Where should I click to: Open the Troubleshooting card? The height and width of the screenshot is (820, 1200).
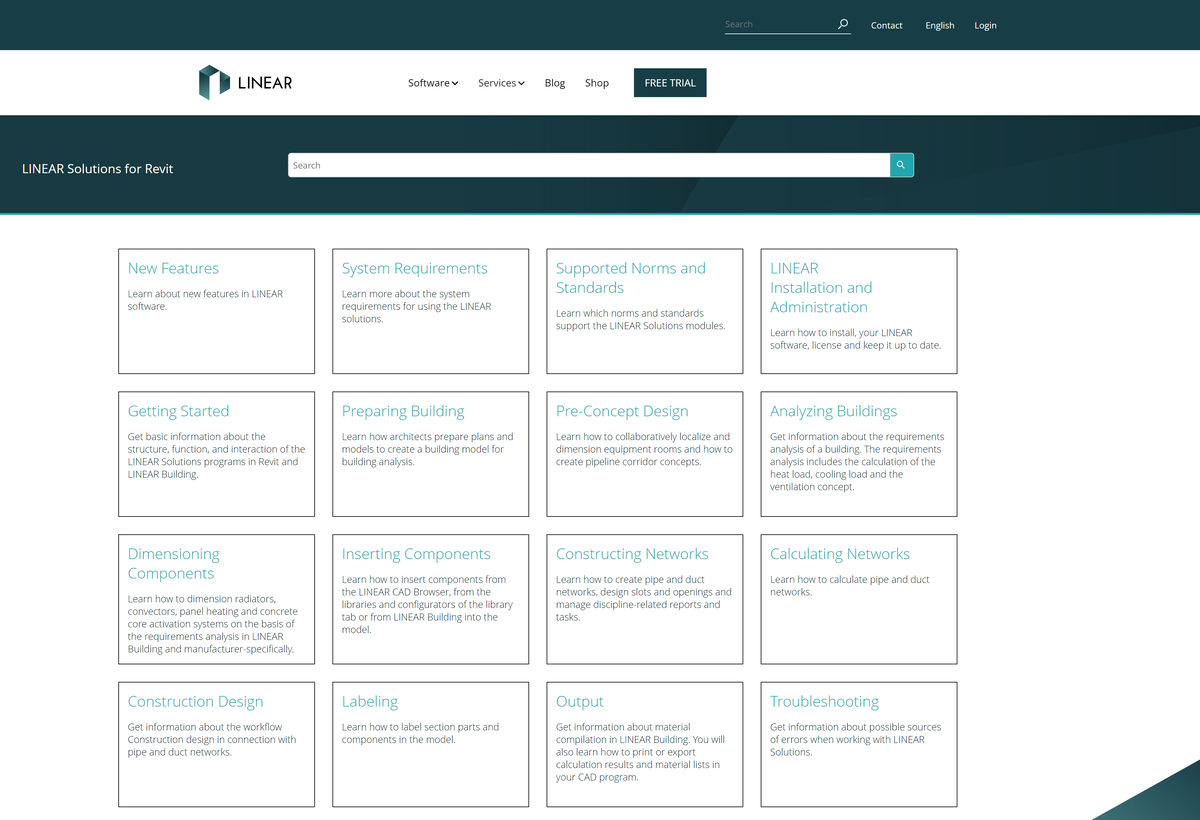point(859,744)
